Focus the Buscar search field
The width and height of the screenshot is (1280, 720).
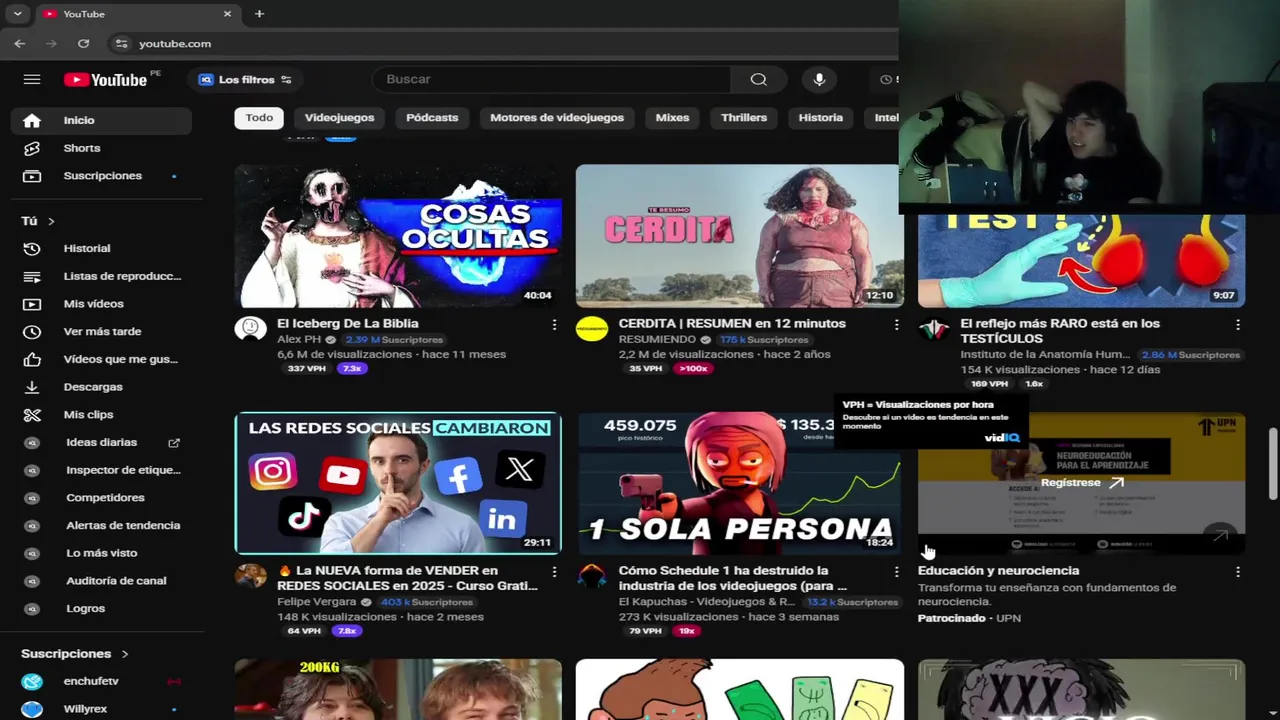tap(552, 80)
